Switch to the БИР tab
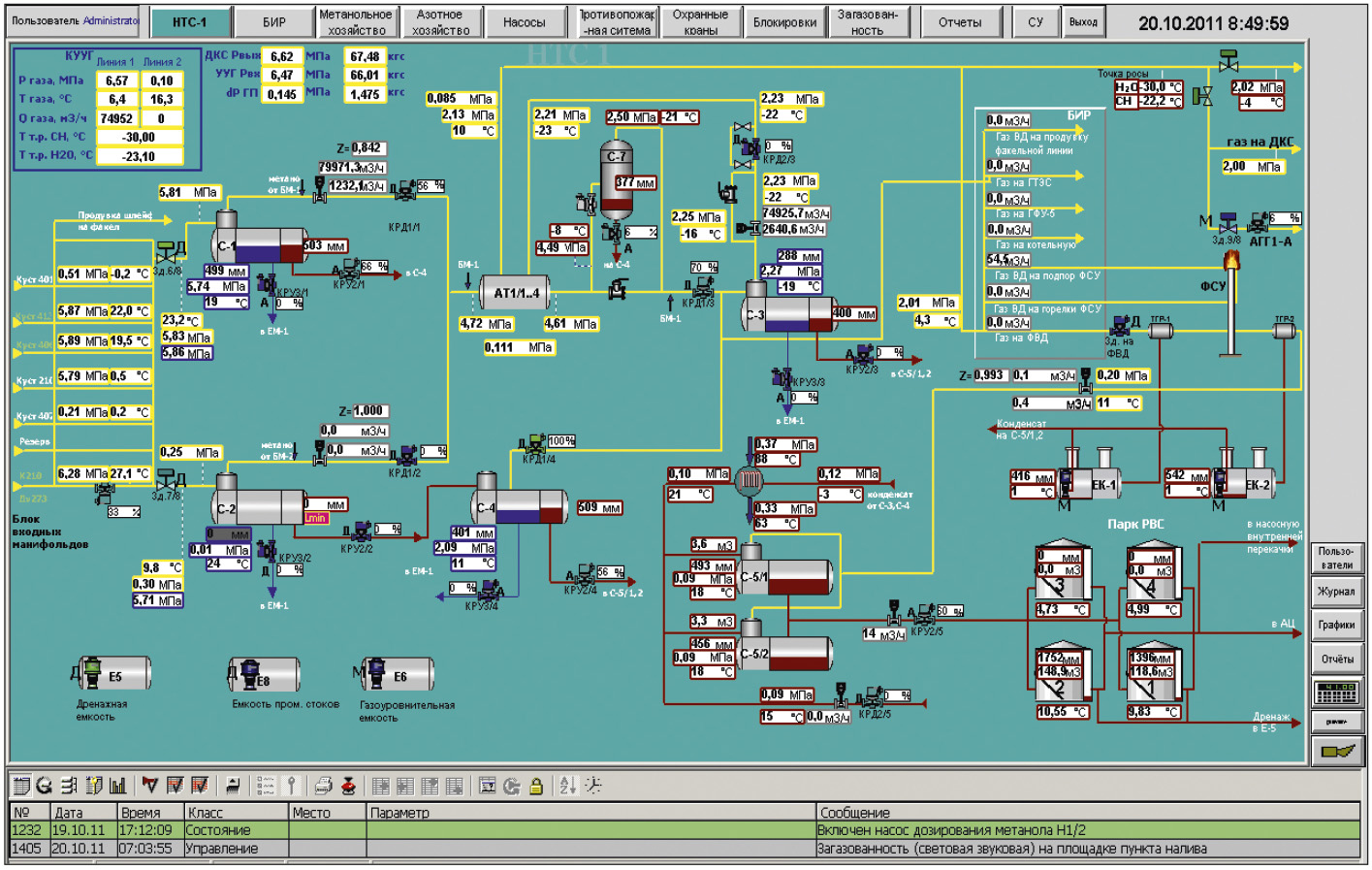The width and height of the screenshot is (1372, 870). [x=274, y=21]
